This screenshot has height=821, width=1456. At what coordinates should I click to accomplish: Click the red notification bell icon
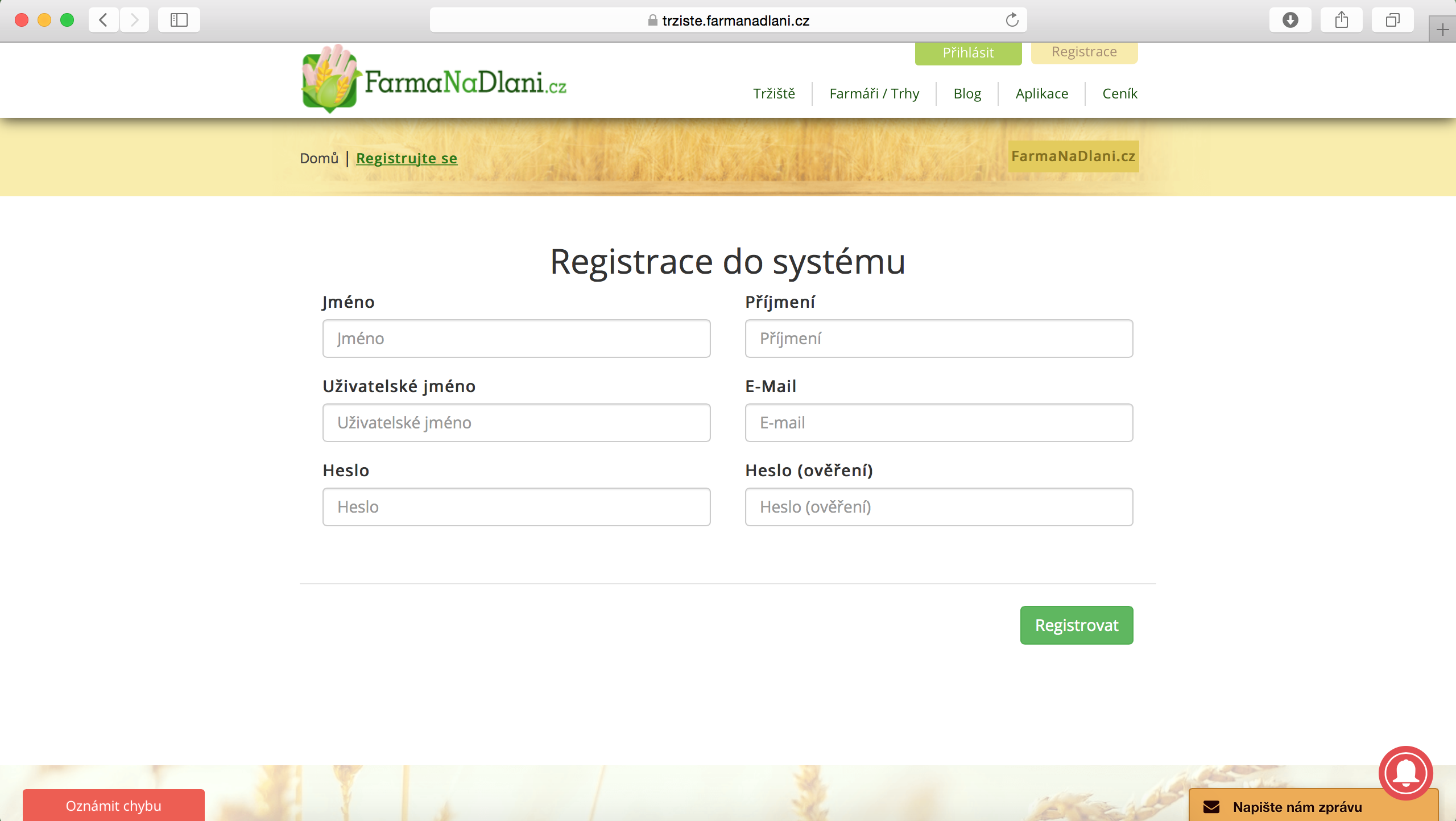click(x=1405, y=773)
